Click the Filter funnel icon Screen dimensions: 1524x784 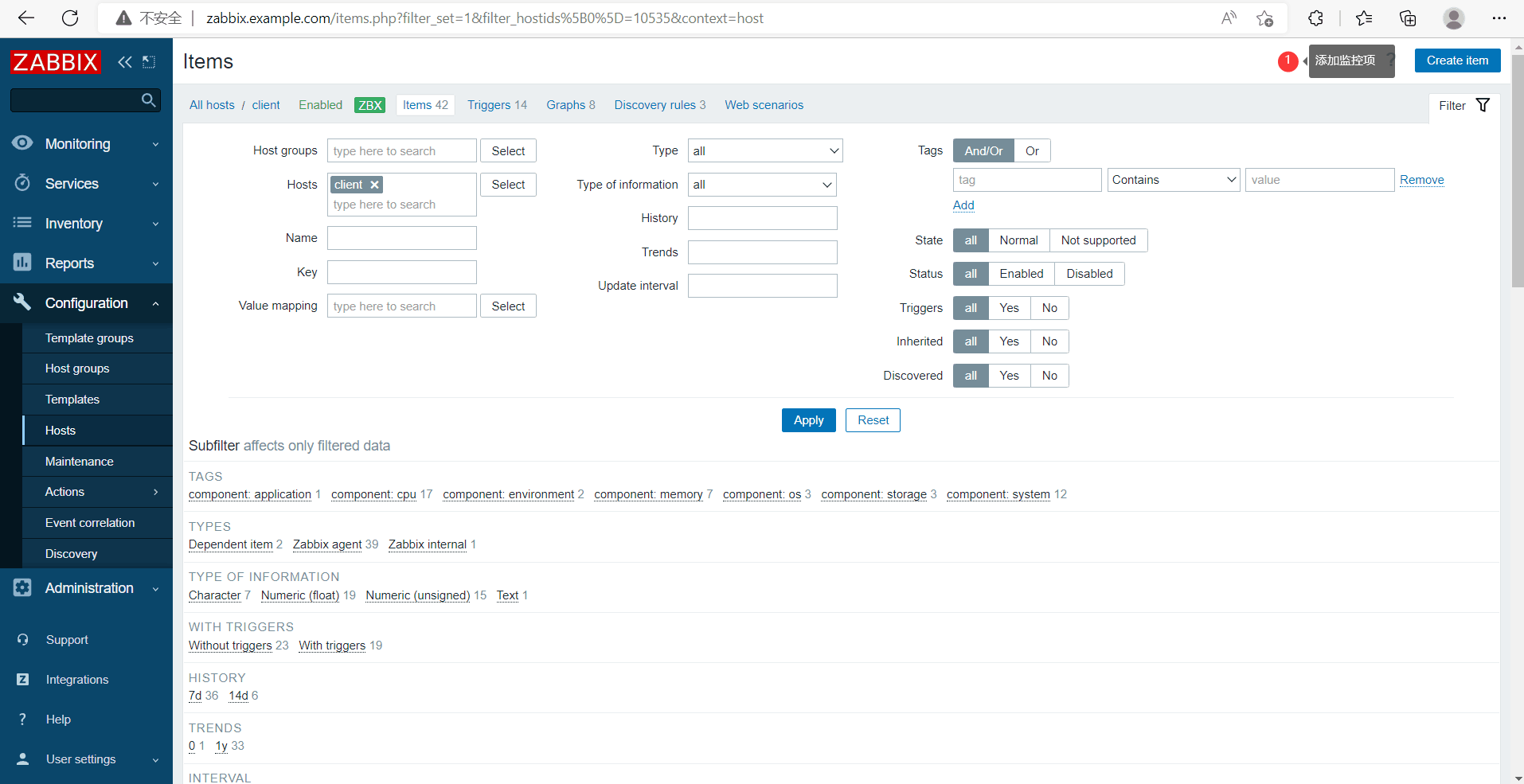(1483, 105)
